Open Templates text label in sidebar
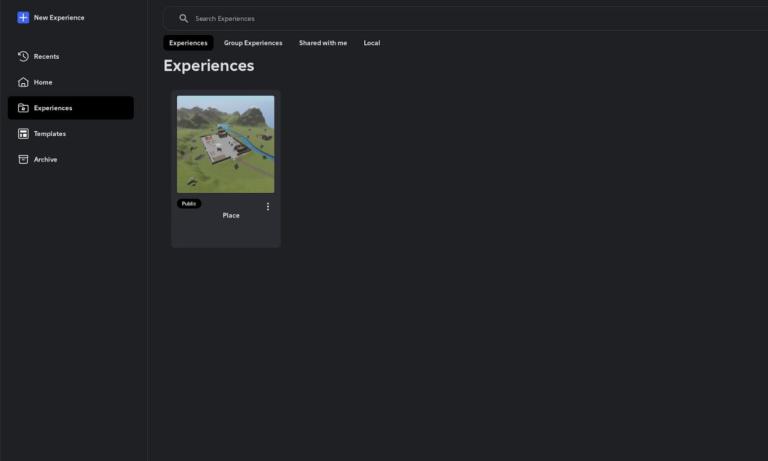This screenshot has height=461, width=768. click(50, 134)
